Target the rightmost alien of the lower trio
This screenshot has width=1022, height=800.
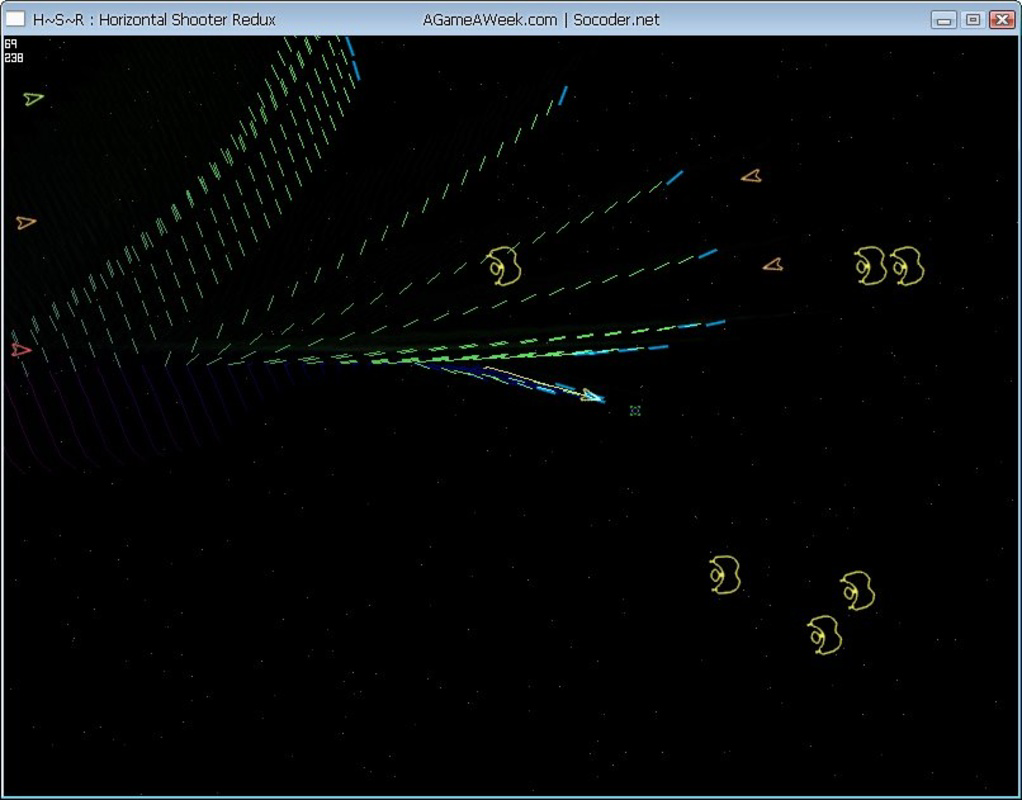pyautogui.click(x=857, y=591)
